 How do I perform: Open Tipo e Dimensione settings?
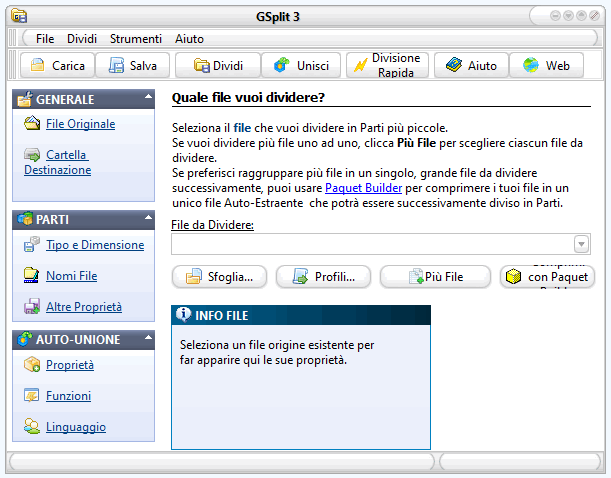(95, 245)
